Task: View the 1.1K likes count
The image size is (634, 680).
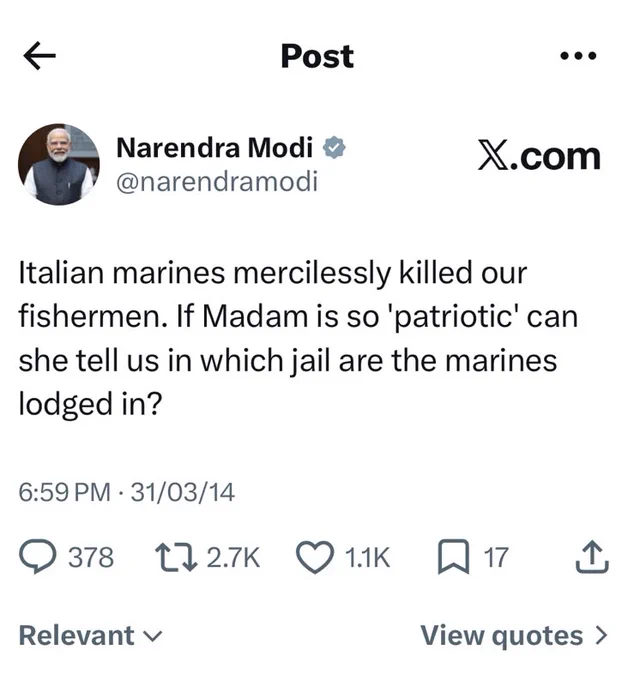Action: (367, 557)
